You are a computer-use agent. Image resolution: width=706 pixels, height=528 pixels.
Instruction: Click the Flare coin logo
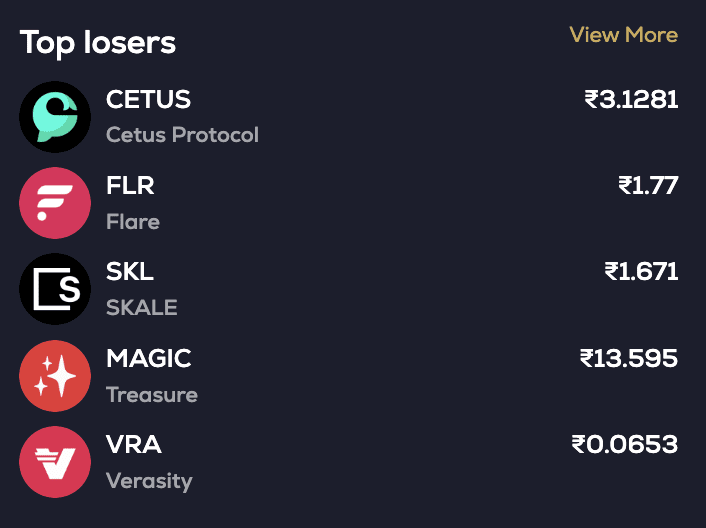pos(55,203)
